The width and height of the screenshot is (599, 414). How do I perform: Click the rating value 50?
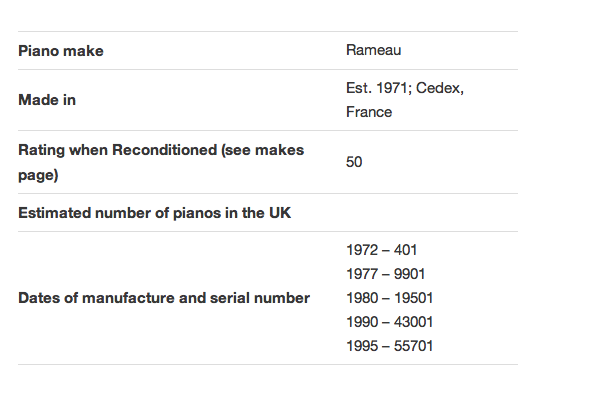pyautogui.click(x=354, y=162)
